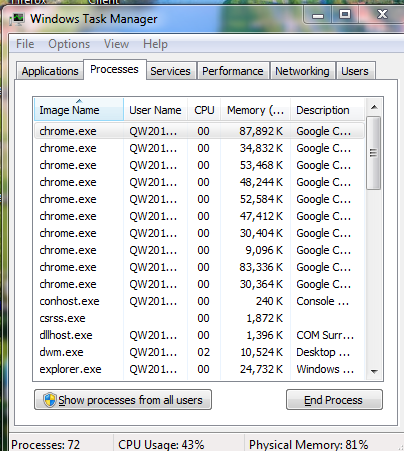Select the dllhost.exe process
Viewport: 404px width, 451px height.
point(199,335)
